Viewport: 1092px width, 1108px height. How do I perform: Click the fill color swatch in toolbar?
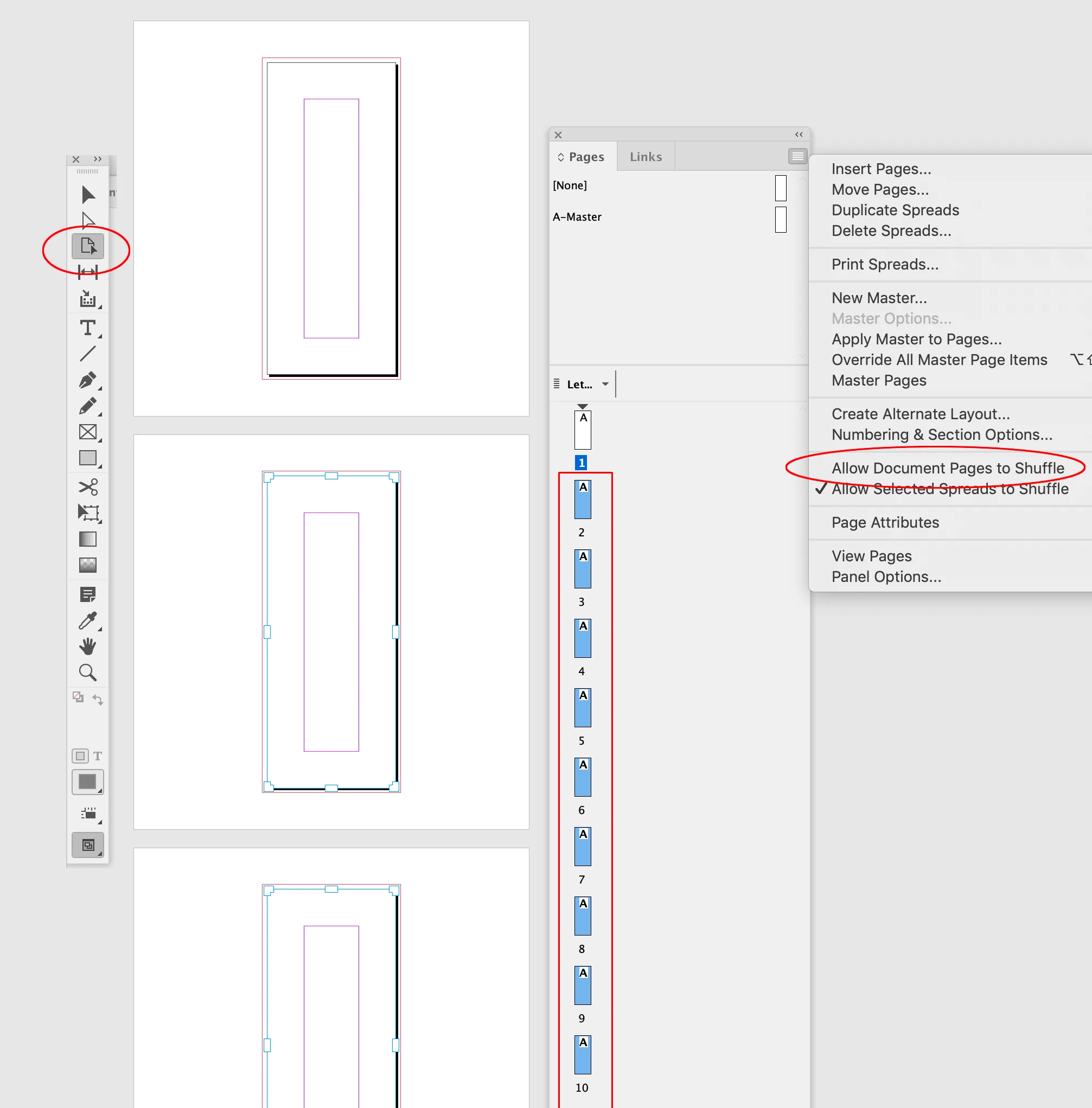tap(87, 782)
